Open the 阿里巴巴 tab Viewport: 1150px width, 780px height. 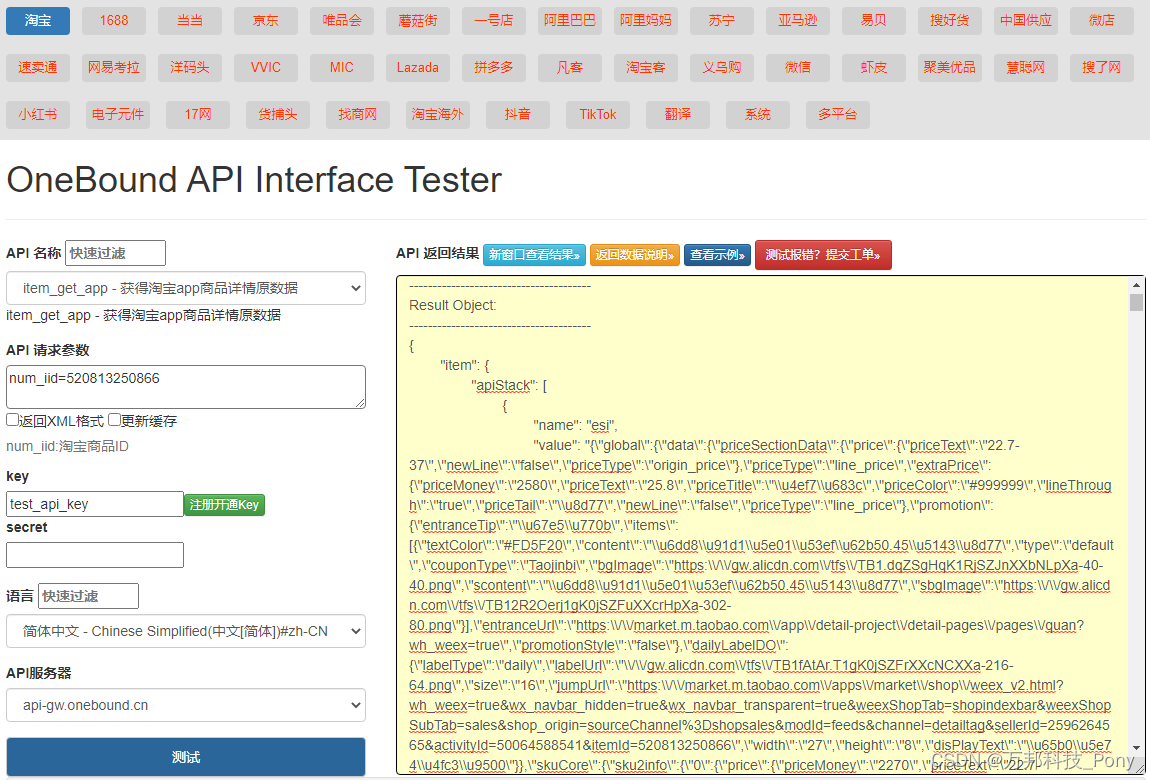(570, 21)
